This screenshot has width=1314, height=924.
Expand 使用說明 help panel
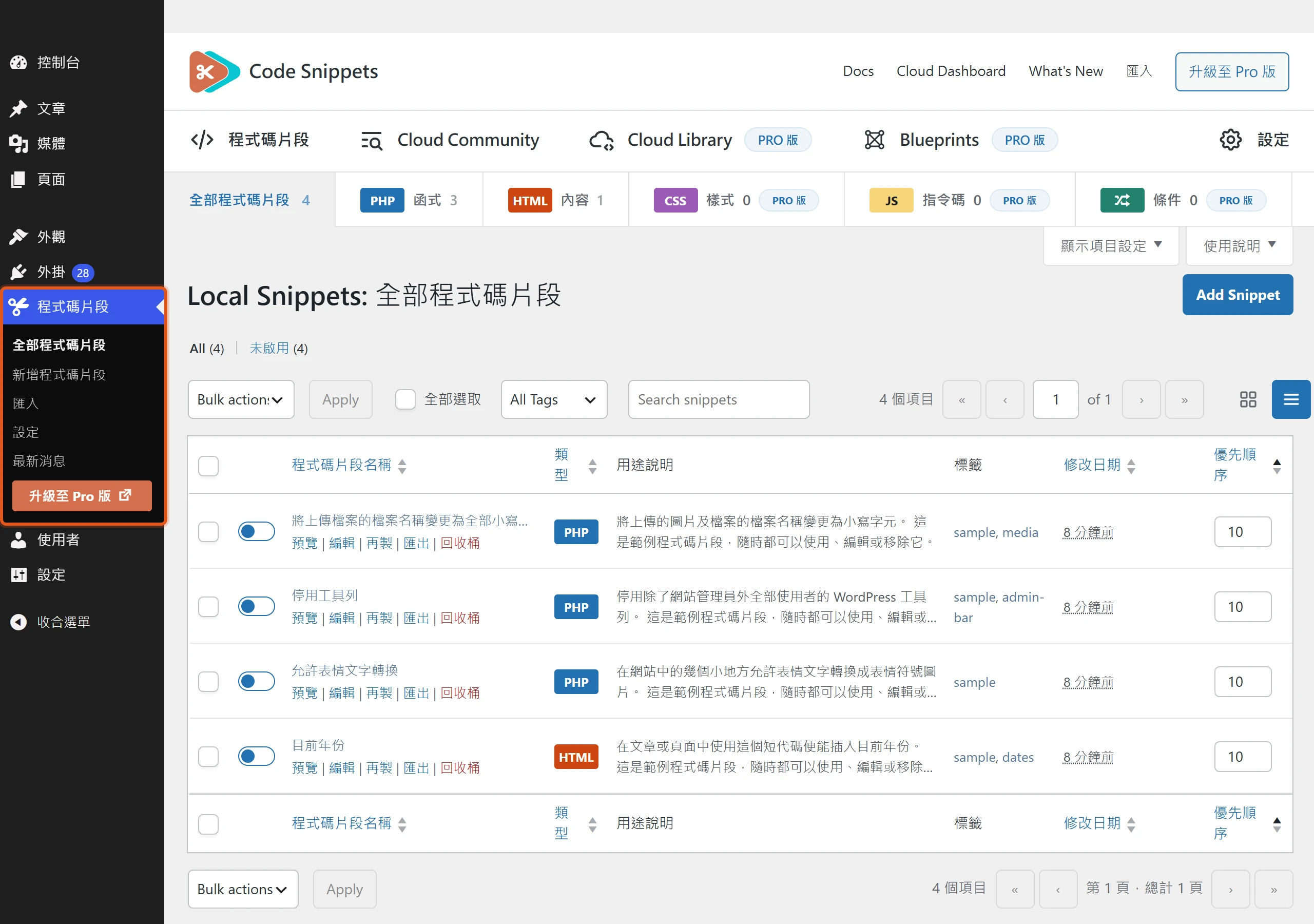[x=1239, y=245]
